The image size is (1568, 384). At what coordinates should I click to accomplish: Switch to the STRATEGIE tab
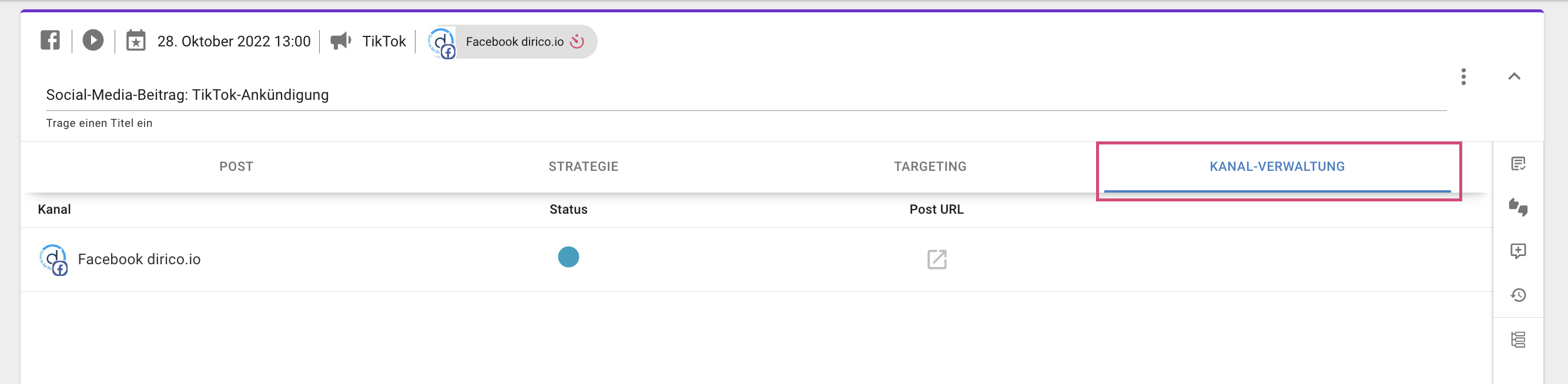click(x=583, y=167)
